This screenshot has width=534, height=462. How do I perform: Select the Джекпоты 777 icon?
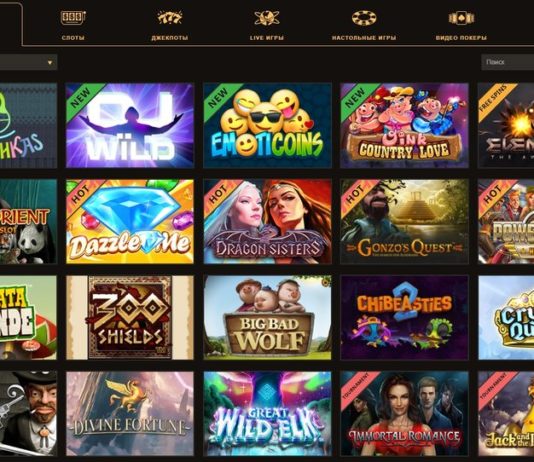pos(170,18)
